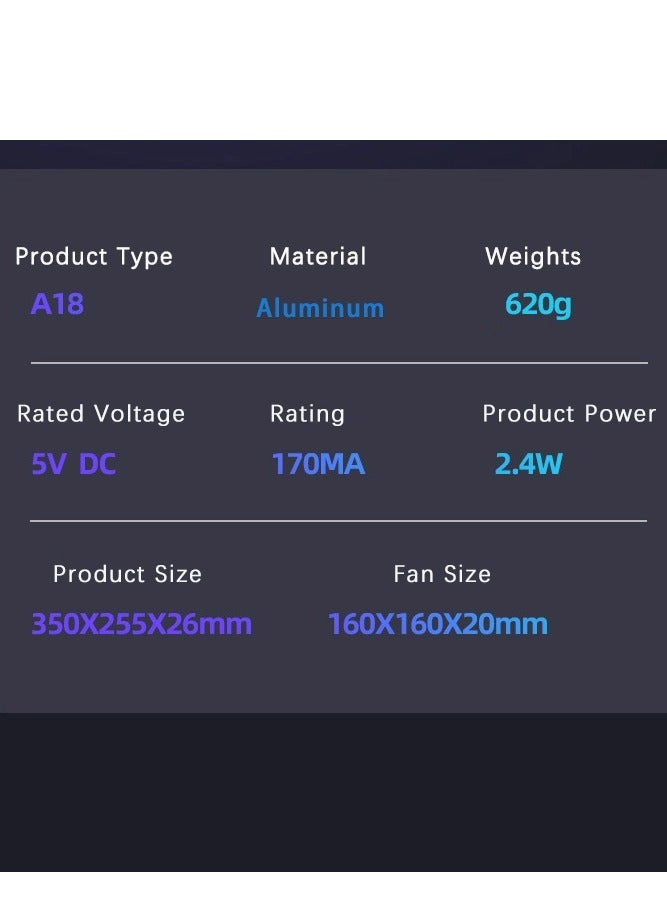Image resolution: width=667 pixels, height=910 pixels.
Task: Select the 170MA rating value
Action: pyautogui.click(x=318, y=464)
